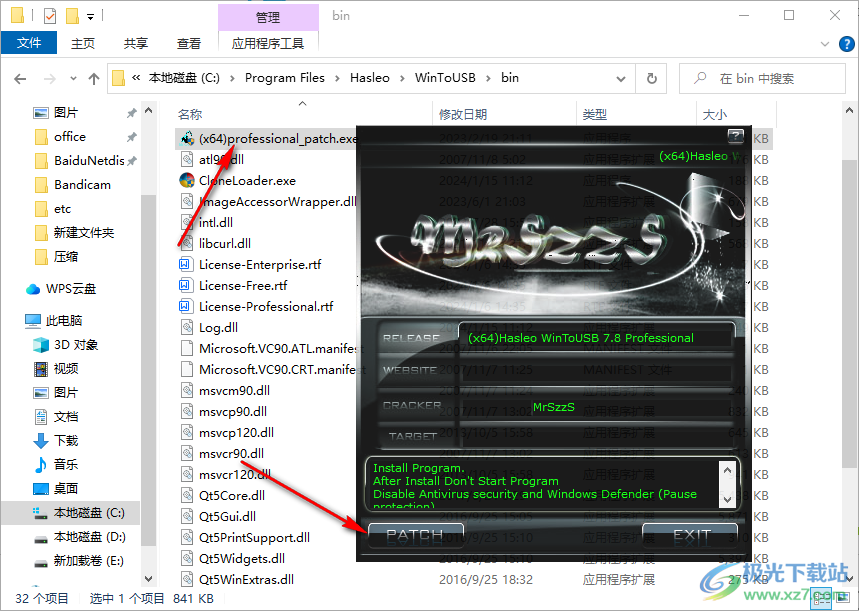Image resolution: width=859 pixels, height=611 pixels.
Task: Open the 主页 ribbon tab
Action: tap(83, 43)
